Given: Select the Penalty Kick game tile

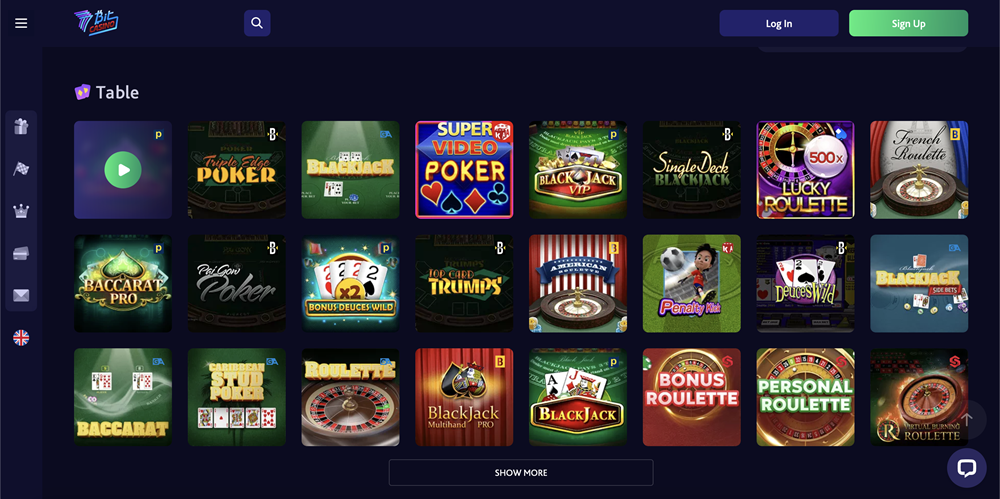Looking at the screenshot, I should pos(692,283).
